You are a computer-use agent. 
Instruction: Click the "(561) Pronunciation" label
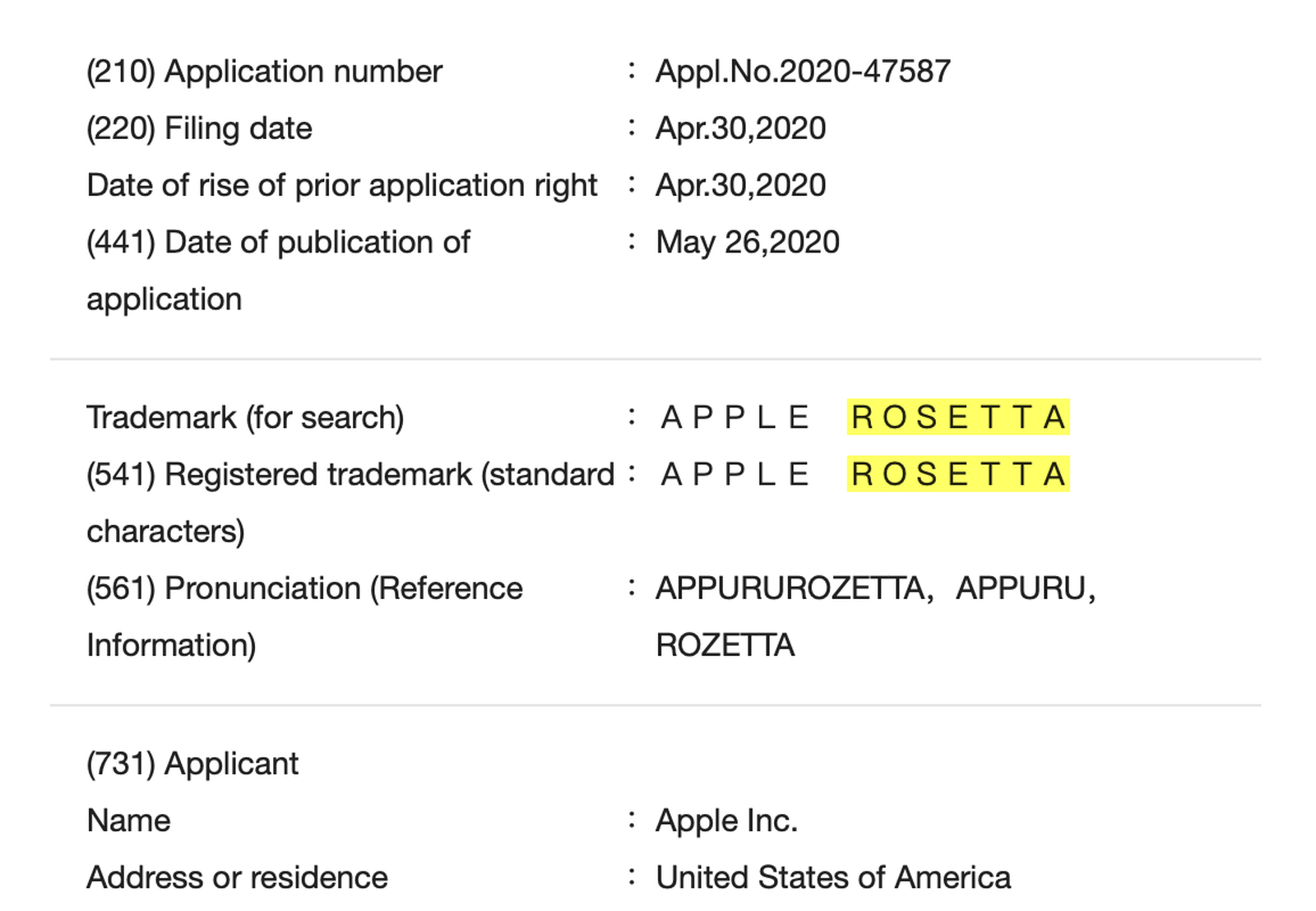pyautogui.click(x=304, y=588)
